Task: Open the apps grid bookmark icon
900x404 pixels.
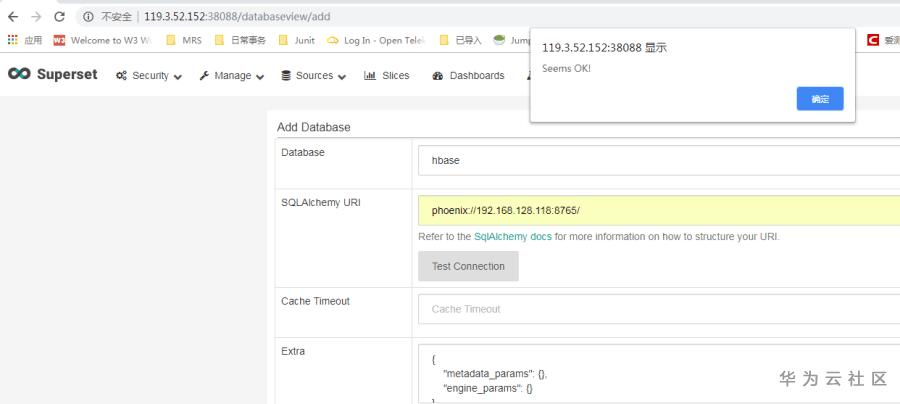Action: click(x=13, y=40)
